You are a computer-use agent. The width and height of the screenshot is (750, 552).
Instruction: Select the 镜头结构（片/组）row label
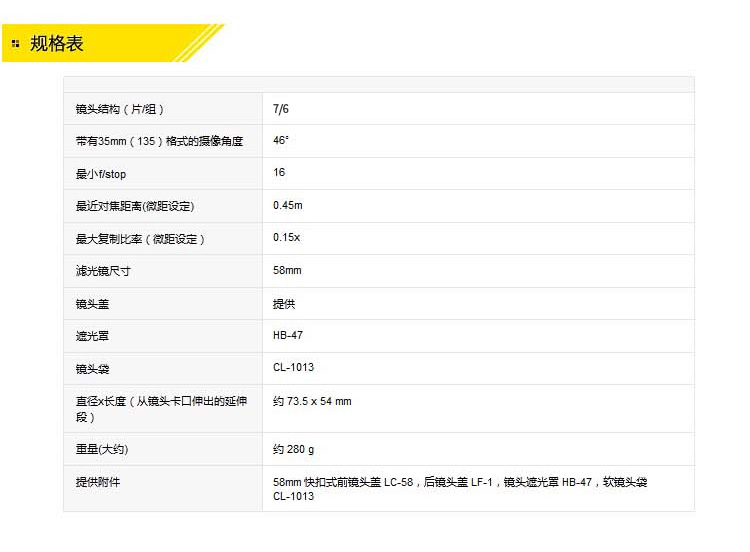[120, 109]
